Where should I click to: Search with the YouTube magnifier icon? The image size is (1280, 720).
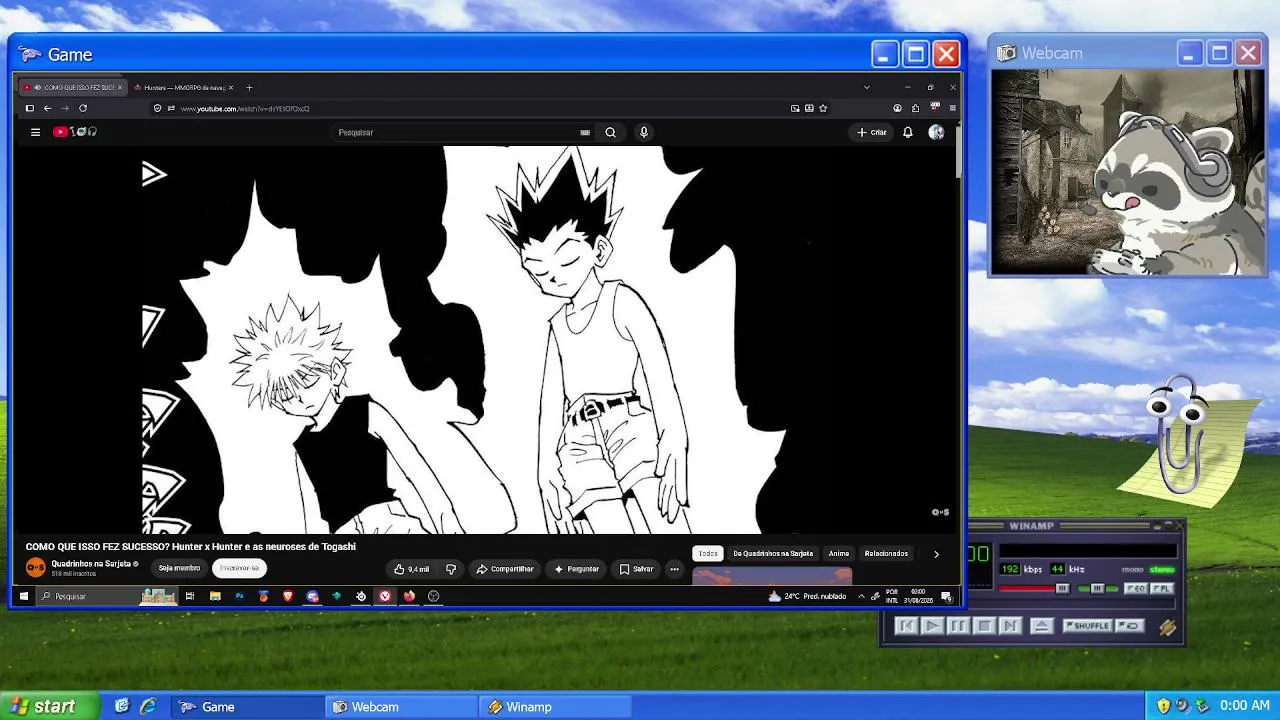pyautogui.click(x=610, y=132)
